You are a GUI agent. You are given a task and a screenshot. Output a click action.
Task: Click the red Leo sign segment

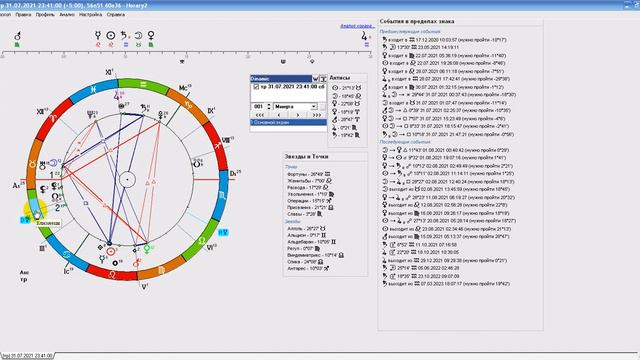[111, 273]
